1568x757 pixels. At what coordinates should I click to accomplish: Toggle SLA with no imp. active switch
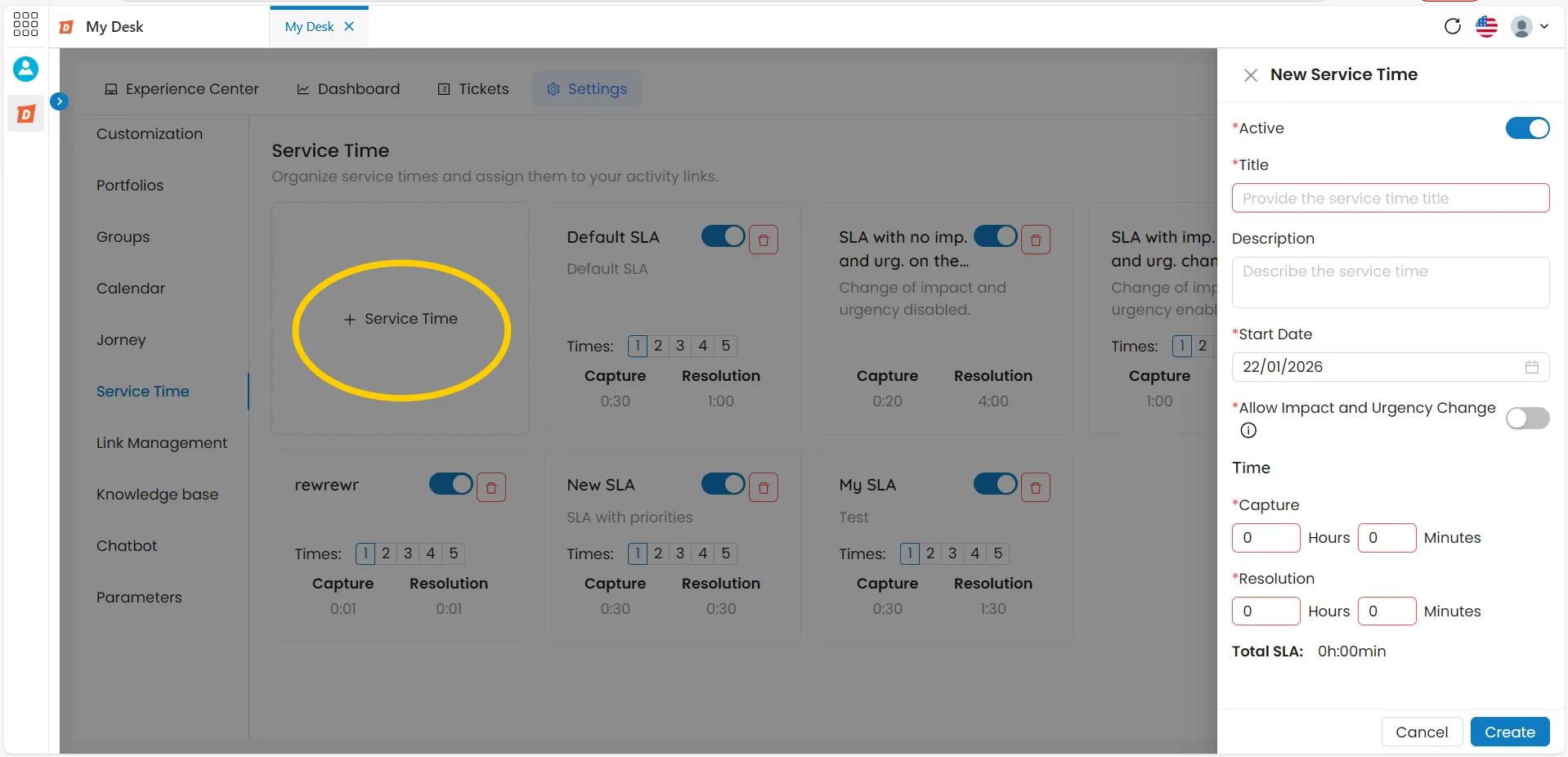click(996, 236)
